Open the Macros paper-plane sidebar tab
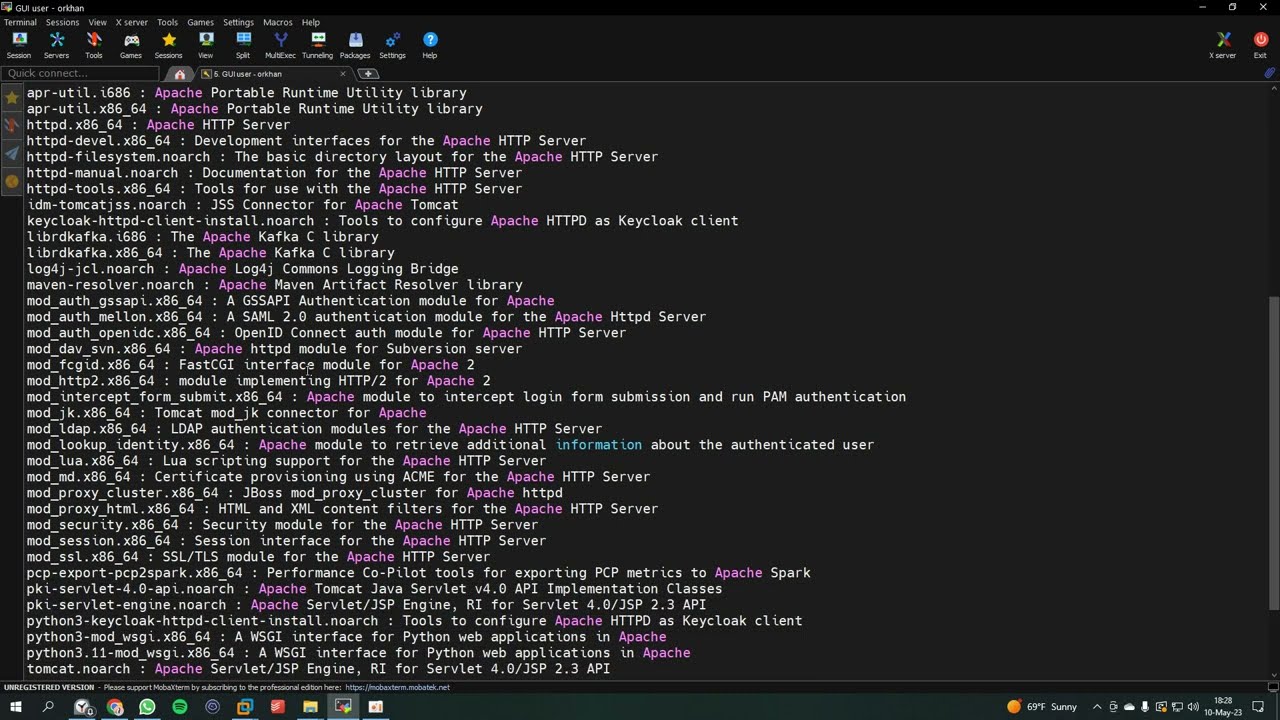Screen dimensions: 1280x720 click(12, 153)
